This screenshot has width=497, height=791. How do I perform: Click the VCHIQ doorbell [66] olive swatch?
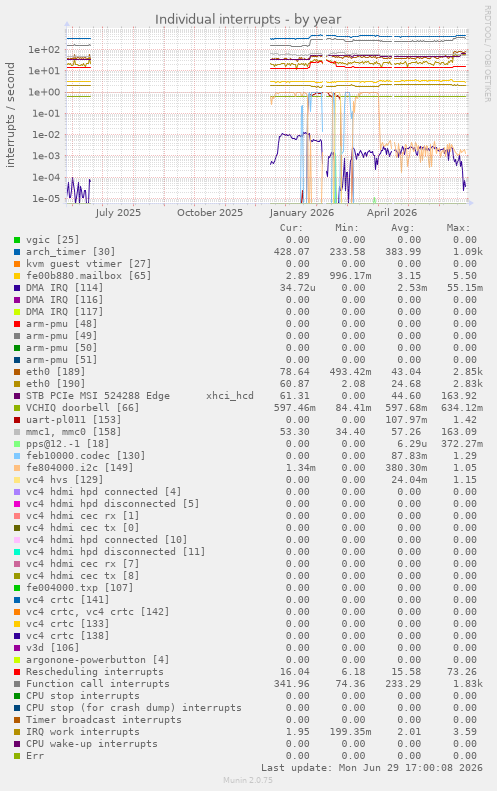pos(17,408)
